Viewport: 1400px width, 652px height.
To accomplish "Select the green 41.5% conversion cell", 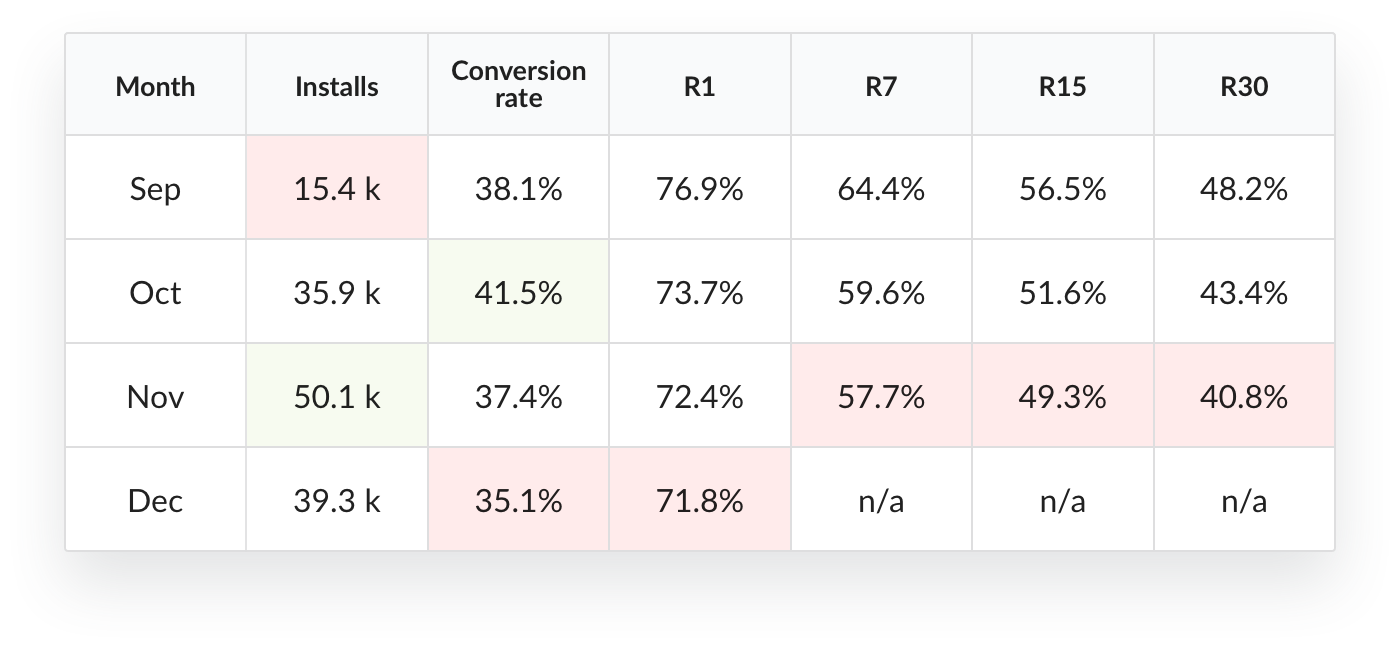I will pyautogui.click(x=518, y=292).
